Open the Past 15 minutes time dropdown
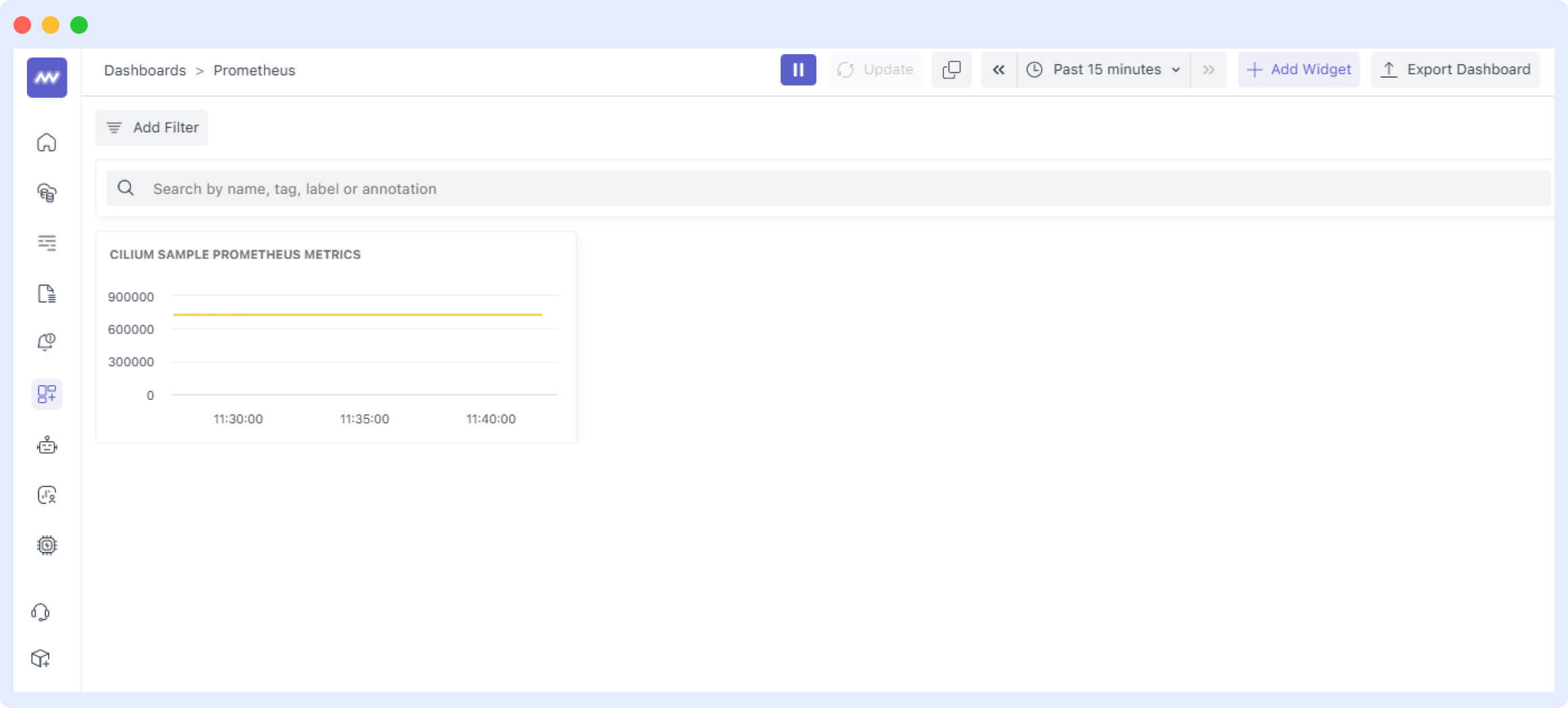 click(x=1103, y=69)
